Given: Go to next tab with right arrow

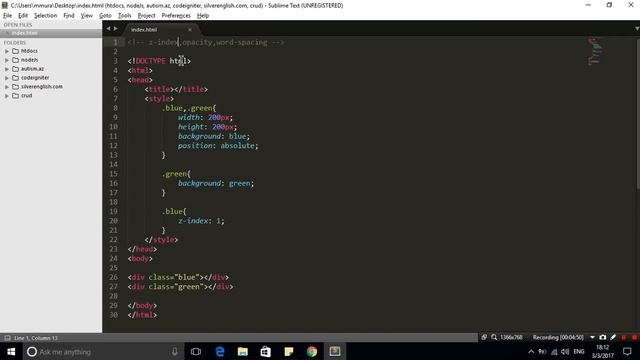Looking at the screenshot, I should pyautogui.click(x=116, y=29).
